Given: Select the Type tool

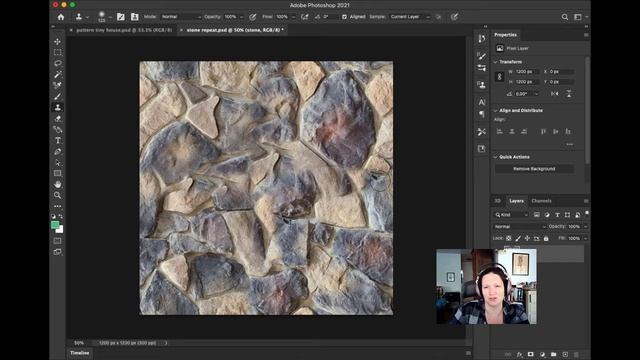Looking at the screenshot, I should tap(58, 140).
